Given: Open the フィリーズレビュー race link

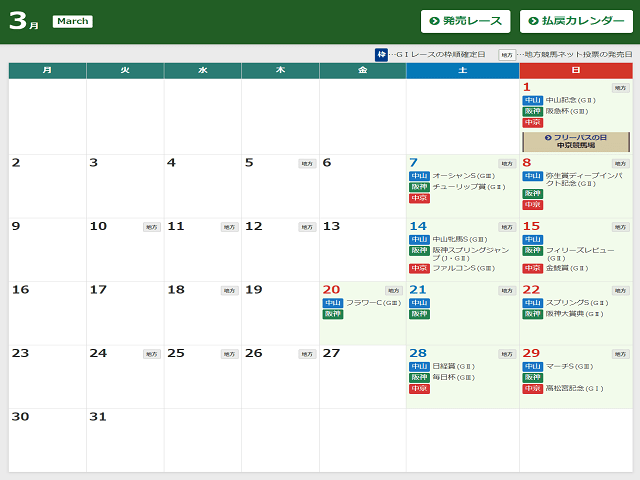Looking at the screenshot, I should 580,254.
